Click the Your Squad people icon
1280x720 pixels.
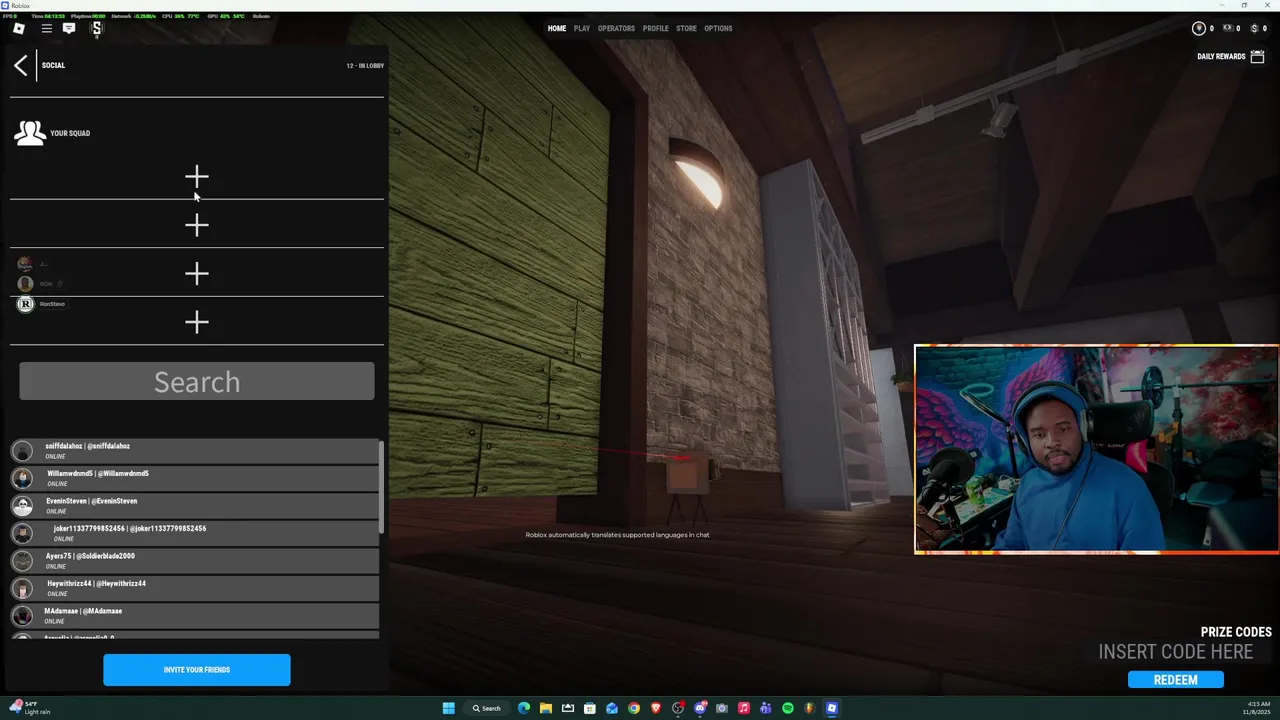click(30, 133)
